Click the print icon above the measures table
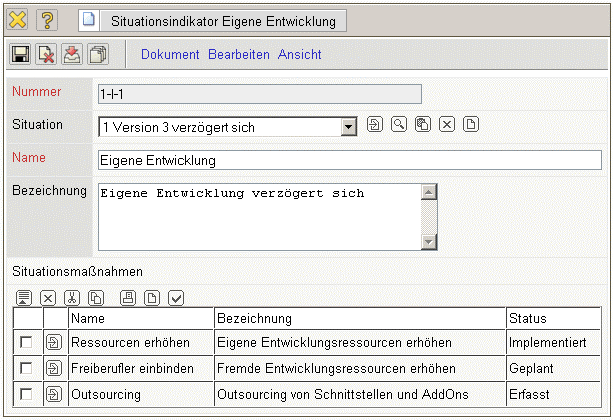The width and height of the screenshot is (613, 420). 127,297
